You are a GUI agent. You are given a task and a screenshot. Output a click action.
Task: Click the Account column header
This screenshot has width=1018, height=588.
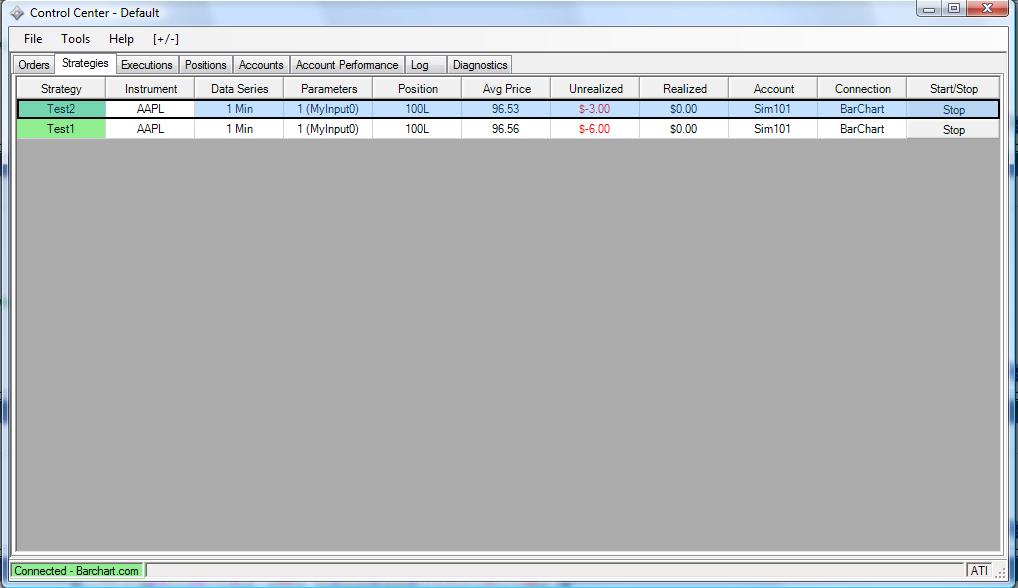tap(773, 89)
